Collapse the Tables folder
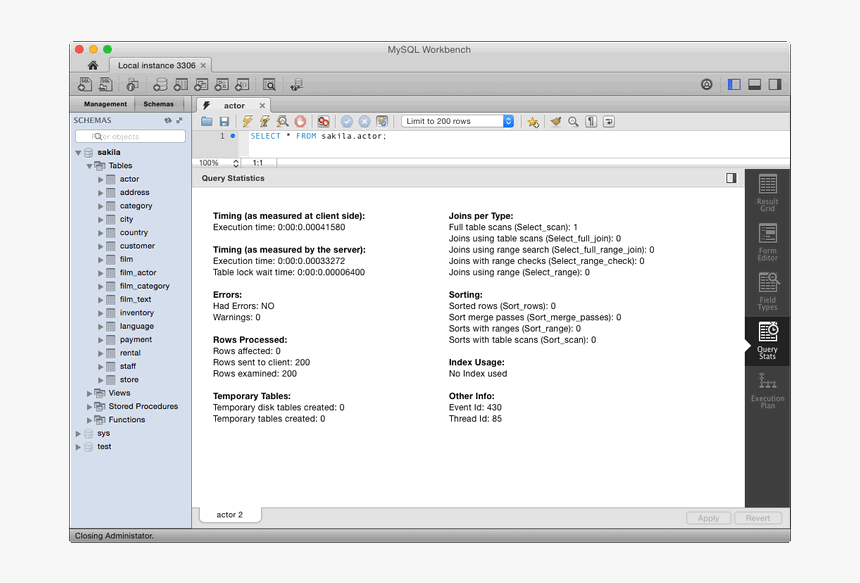This screenshot has height=583, width=860. coord(89,166)
